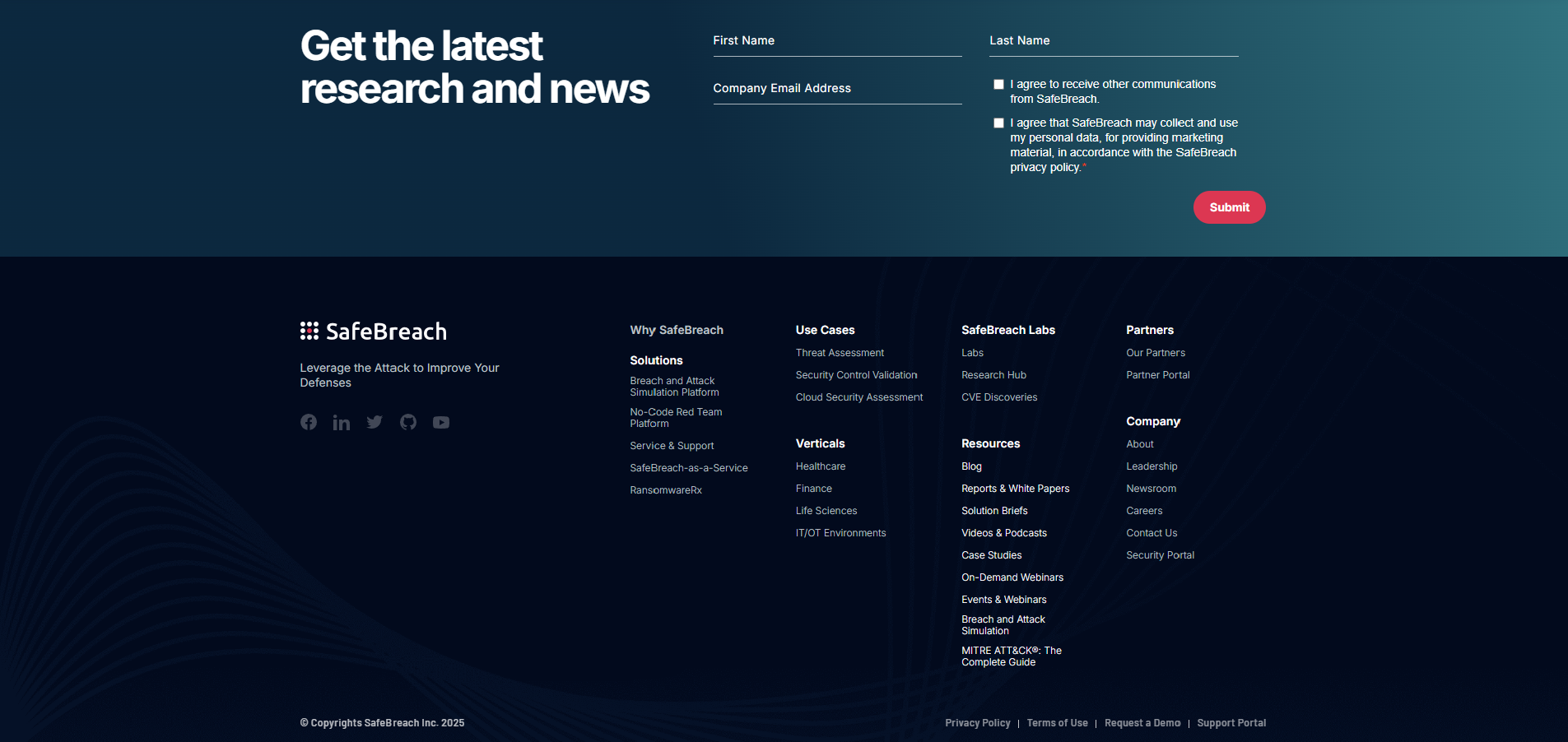Go to the Blog

tap(972, 466)
